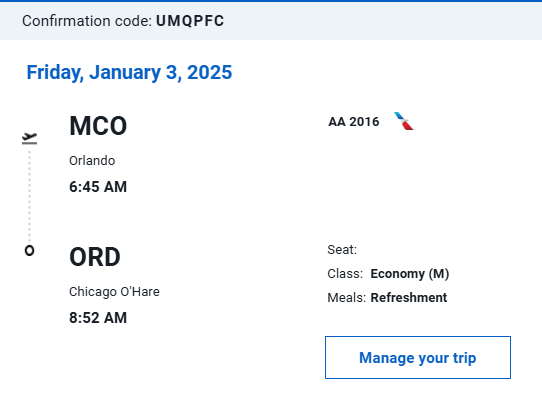Click the arrival circle marker icon
This screenshot has height=397, width=542.
pyautogui.click(x=29, y=251)
